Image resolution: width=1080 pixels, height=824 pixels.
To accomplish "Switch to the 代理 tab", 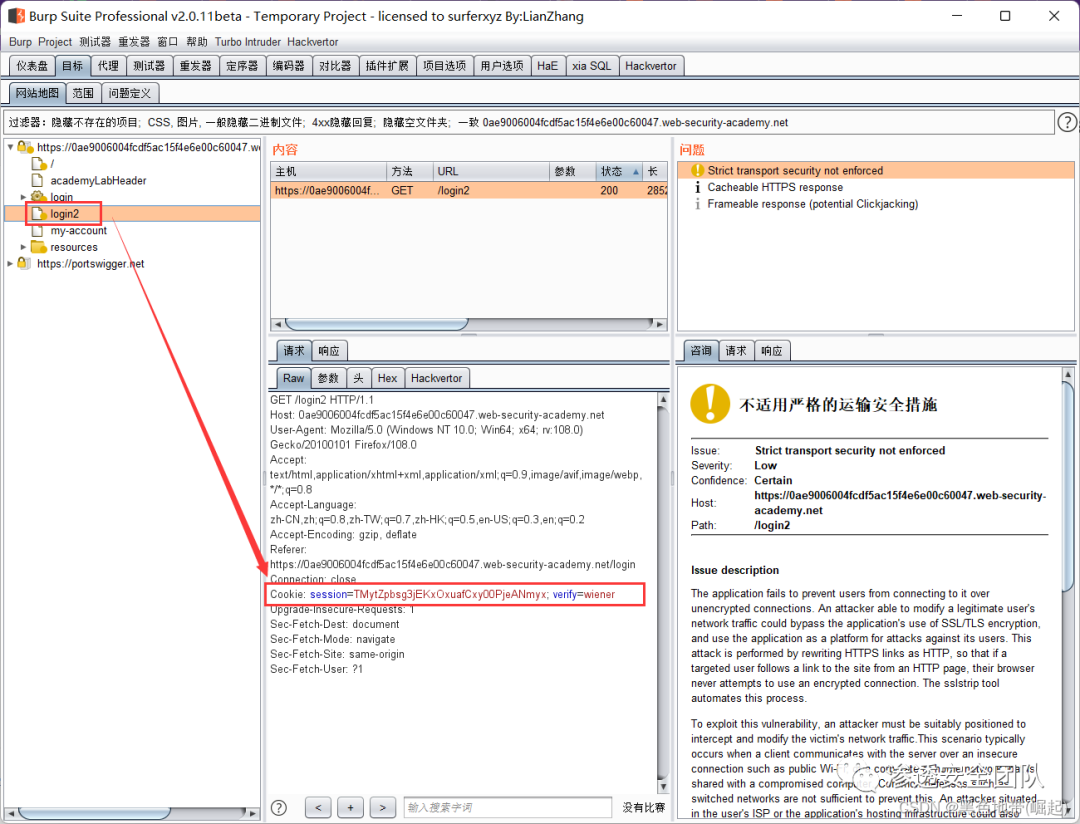I will tap(108, 66).
